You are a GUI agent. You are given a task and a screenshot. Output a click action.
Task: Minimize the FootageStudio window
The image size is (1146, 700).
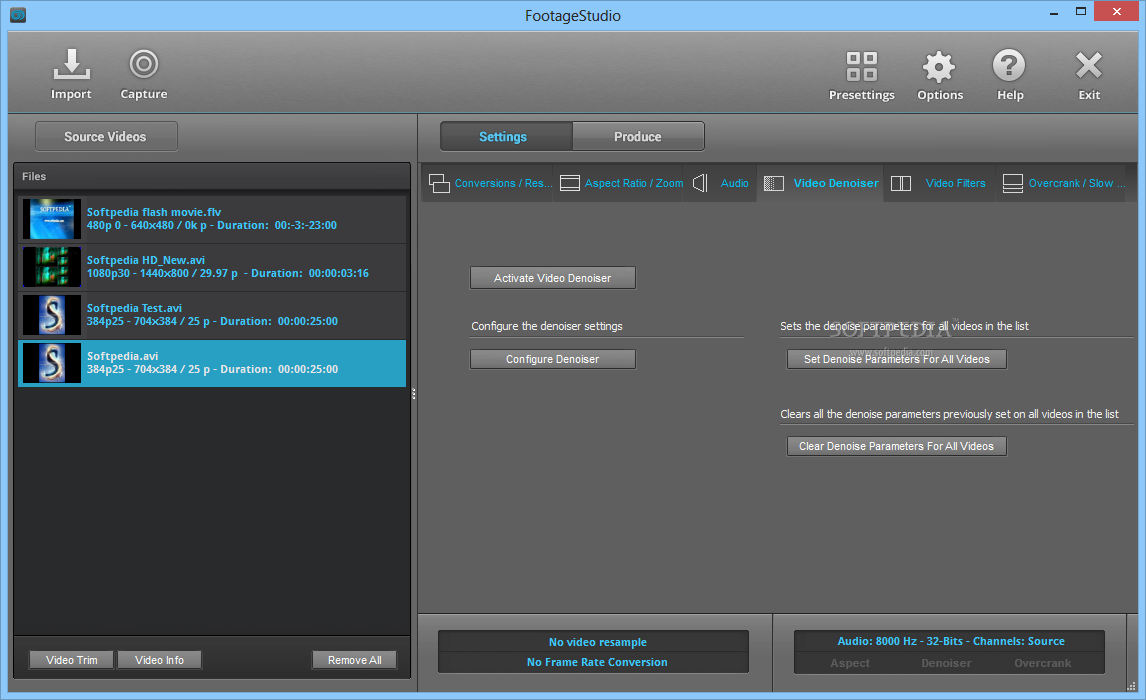click(1053, 12)
